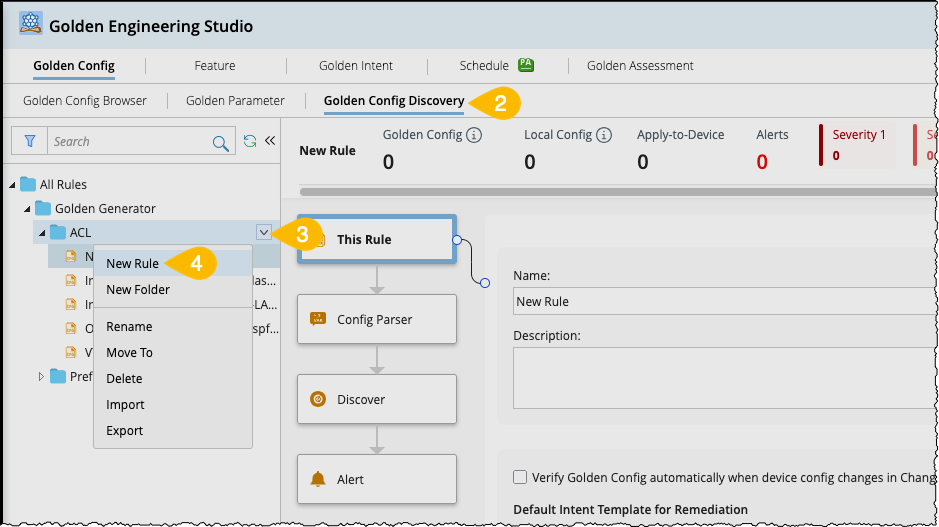The height and width of the screenshot is (527, 939).
Task: Choose New Folder from context menu
Action: pos(138,290)
